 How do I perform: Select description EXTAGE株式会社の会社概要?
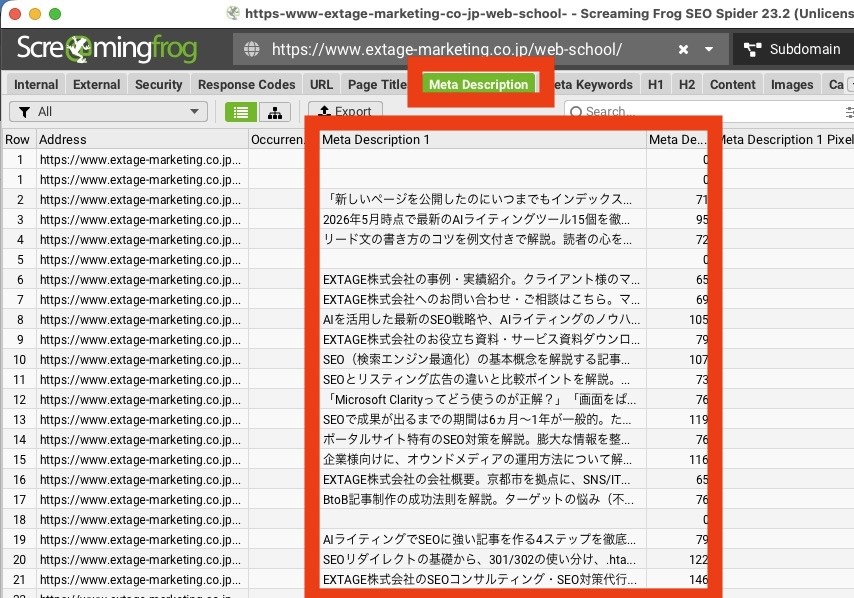click(477, 480)
